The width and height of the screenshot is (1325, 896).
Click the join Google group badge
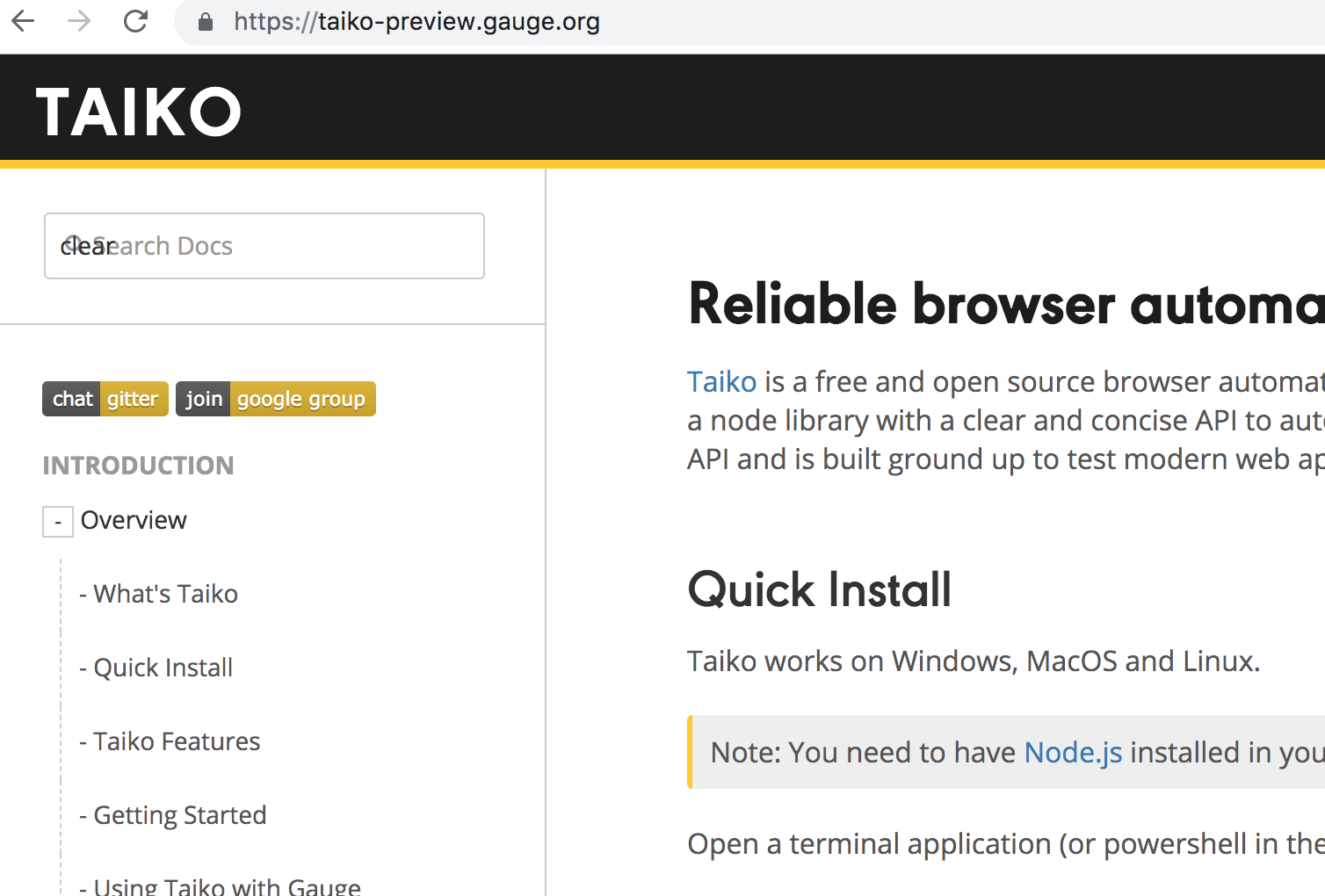[275, 398]
